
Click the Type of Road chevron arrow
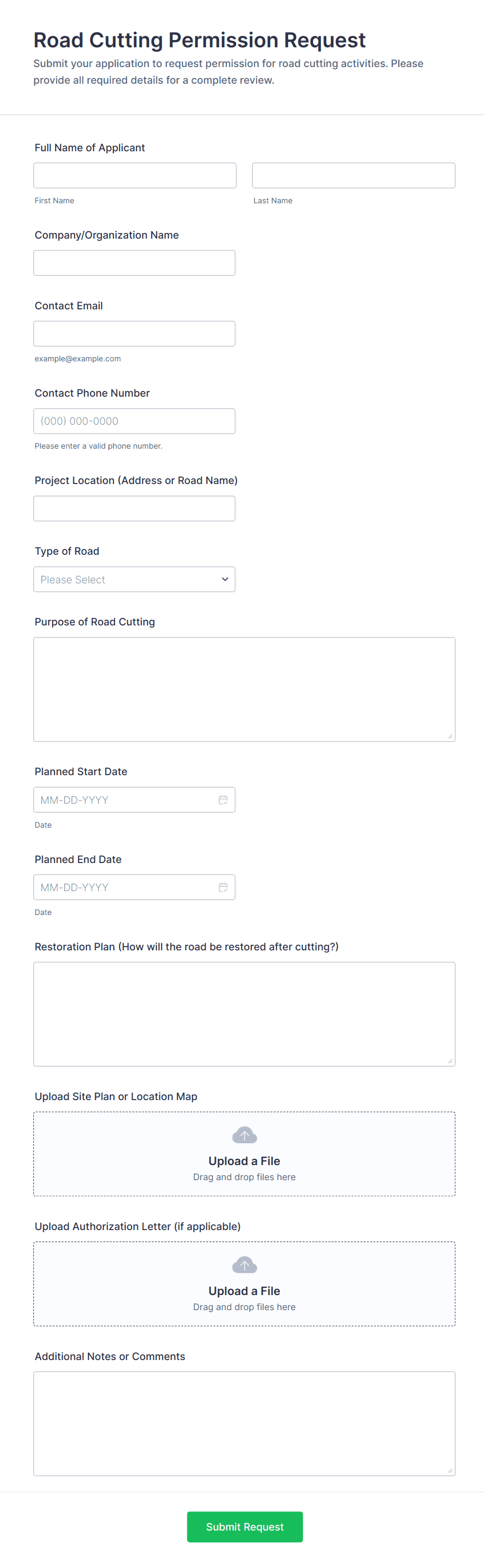[x=225, y=580]
